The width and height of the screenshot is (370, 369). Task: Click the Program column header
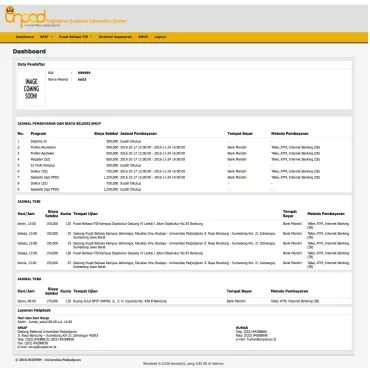(38, 134)
